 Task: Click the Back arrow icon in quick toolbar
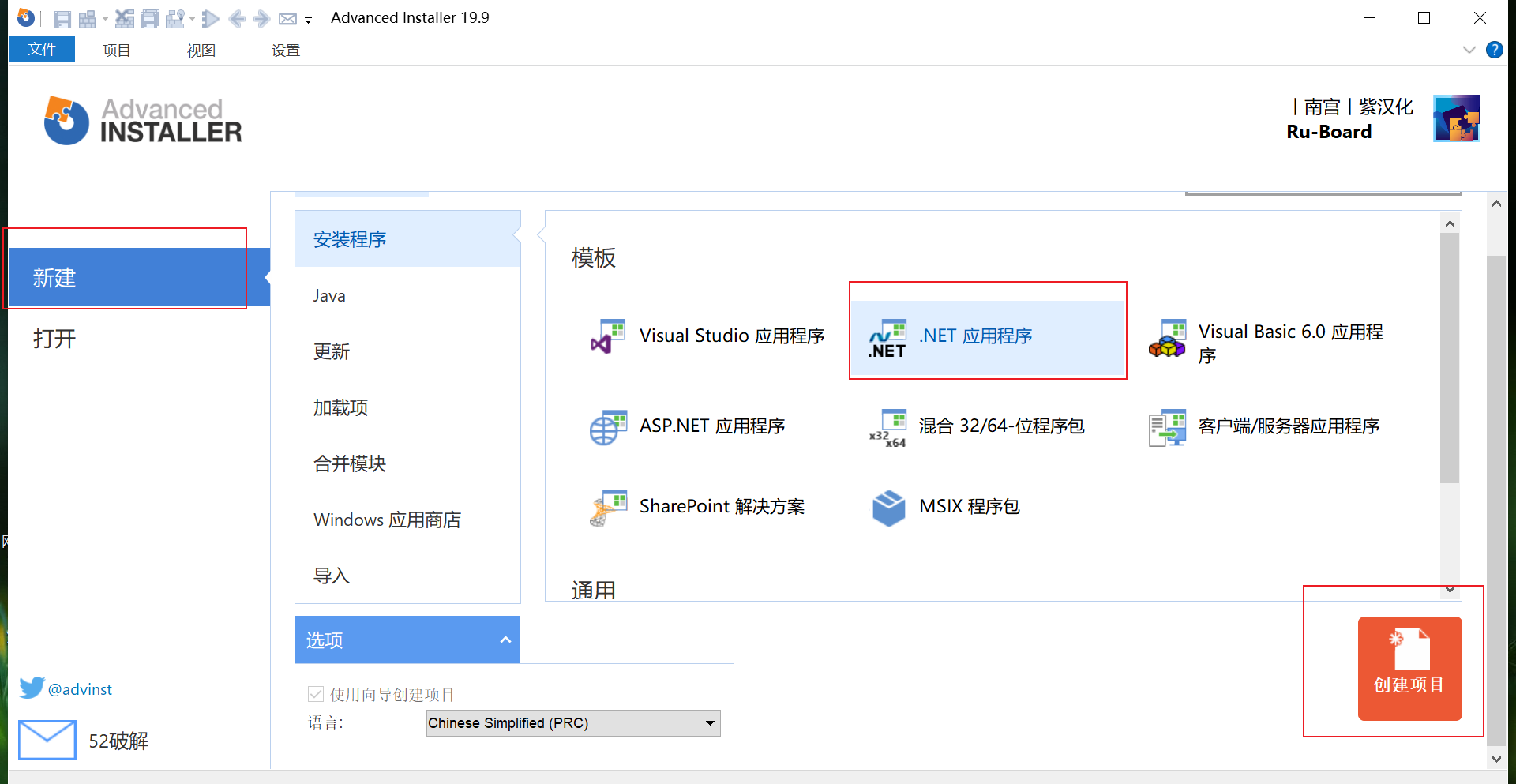[x=237, y=19]
